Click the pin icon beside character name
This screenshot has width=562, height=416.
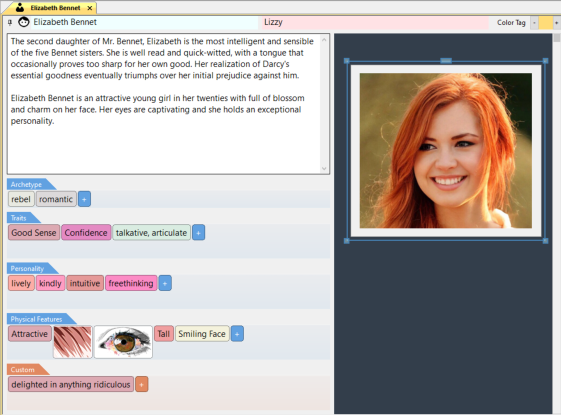pyautogui.click(x=10, y=22)
